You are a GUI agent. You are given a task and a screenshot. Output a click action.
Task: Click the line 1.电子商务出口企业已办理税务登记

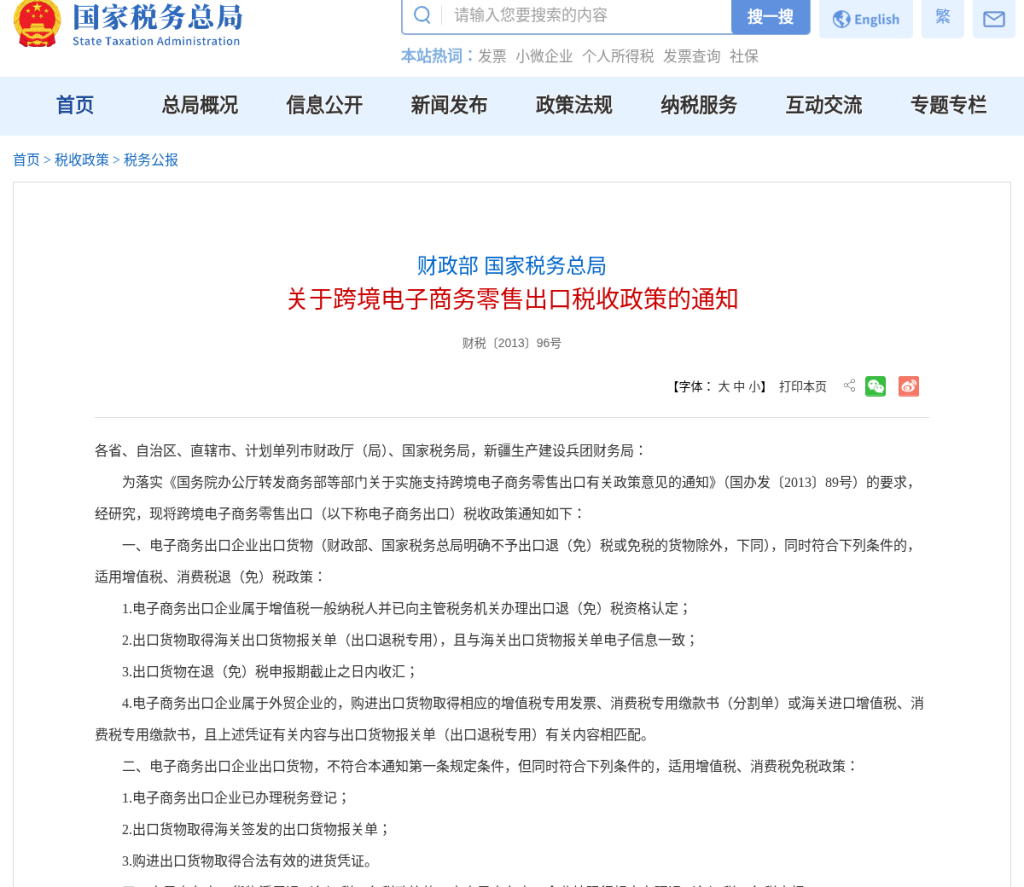[x=236, y=798]
